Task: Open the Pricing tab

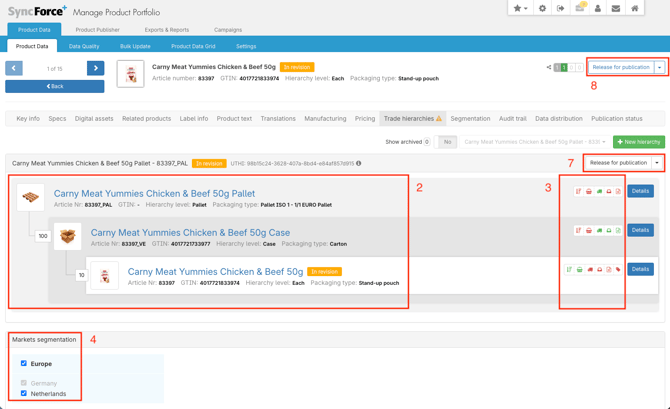Action: pyautogui.click(x=365, y=119)
